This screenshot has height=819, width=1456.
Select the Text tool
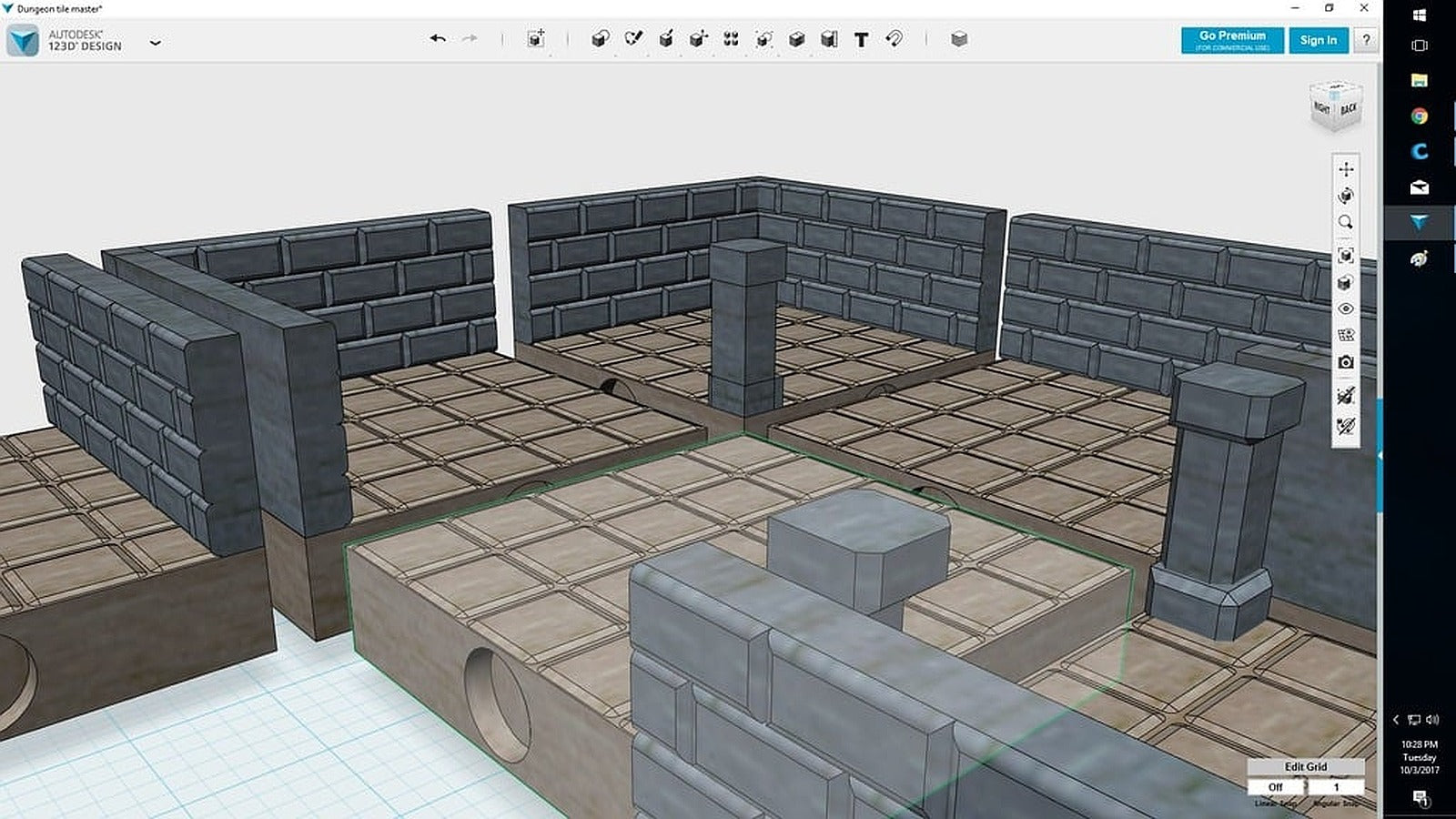863,39
